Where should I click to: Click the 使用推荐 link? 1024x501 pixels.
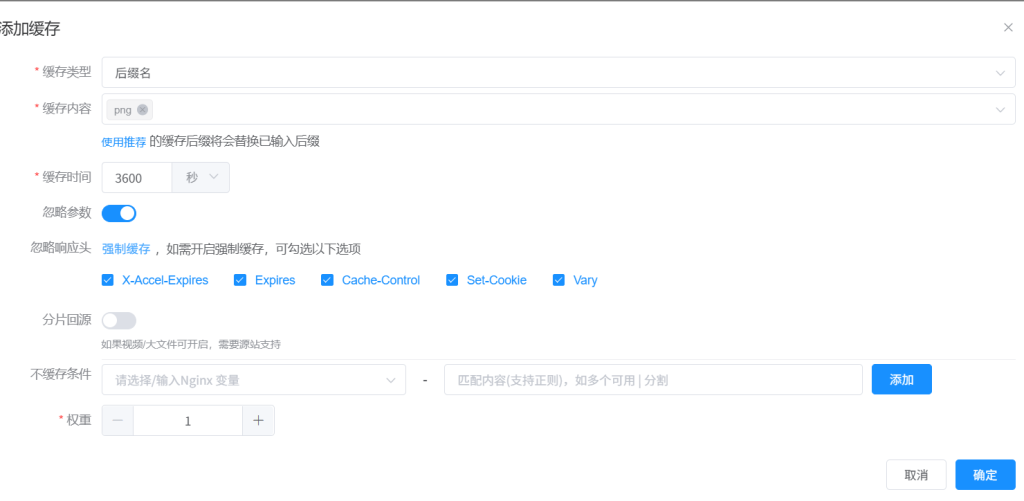pos(124,142)
